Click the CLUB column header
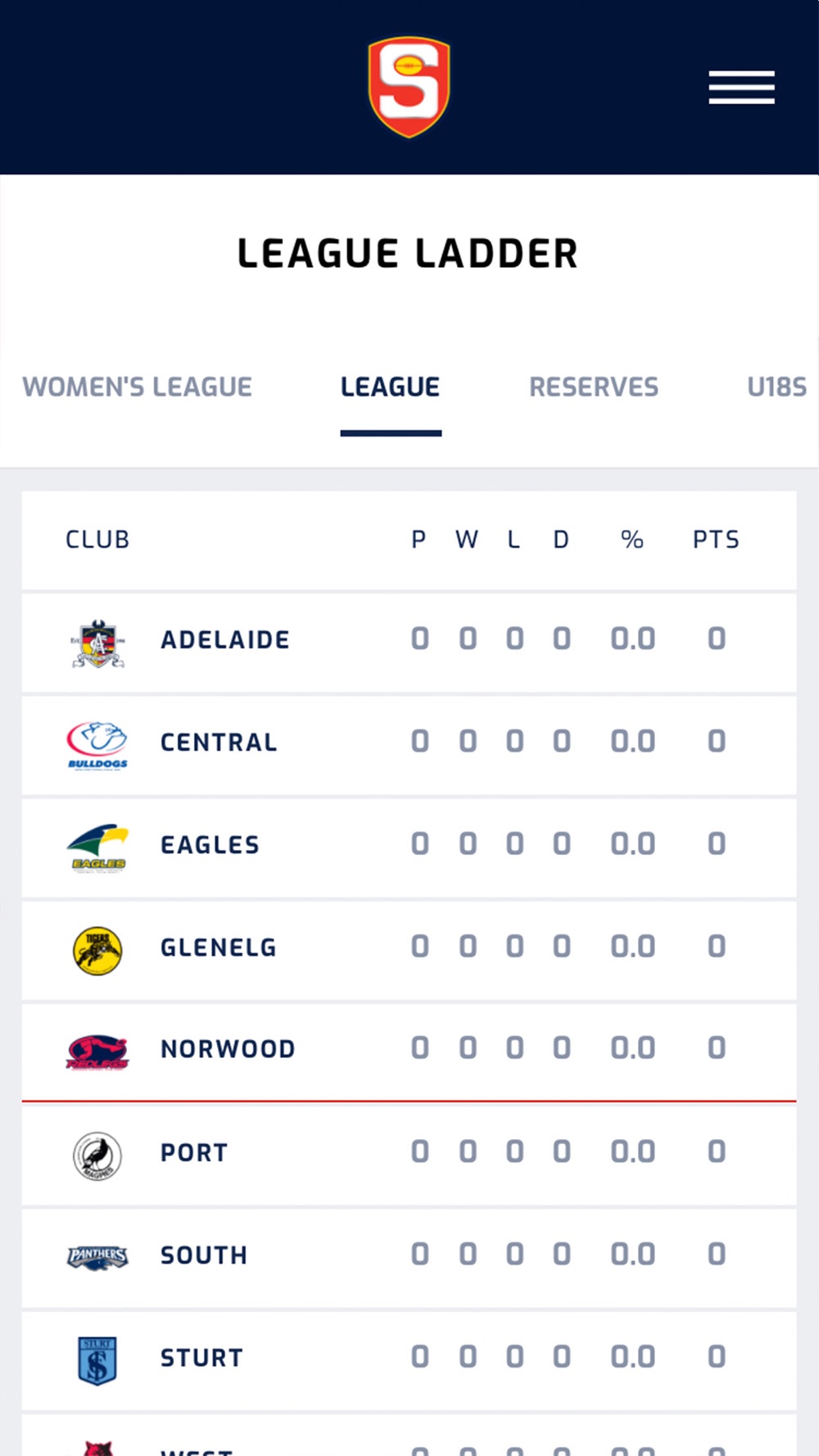The height and width of the screenshot is (1456, 819). (x=97, y=540)
